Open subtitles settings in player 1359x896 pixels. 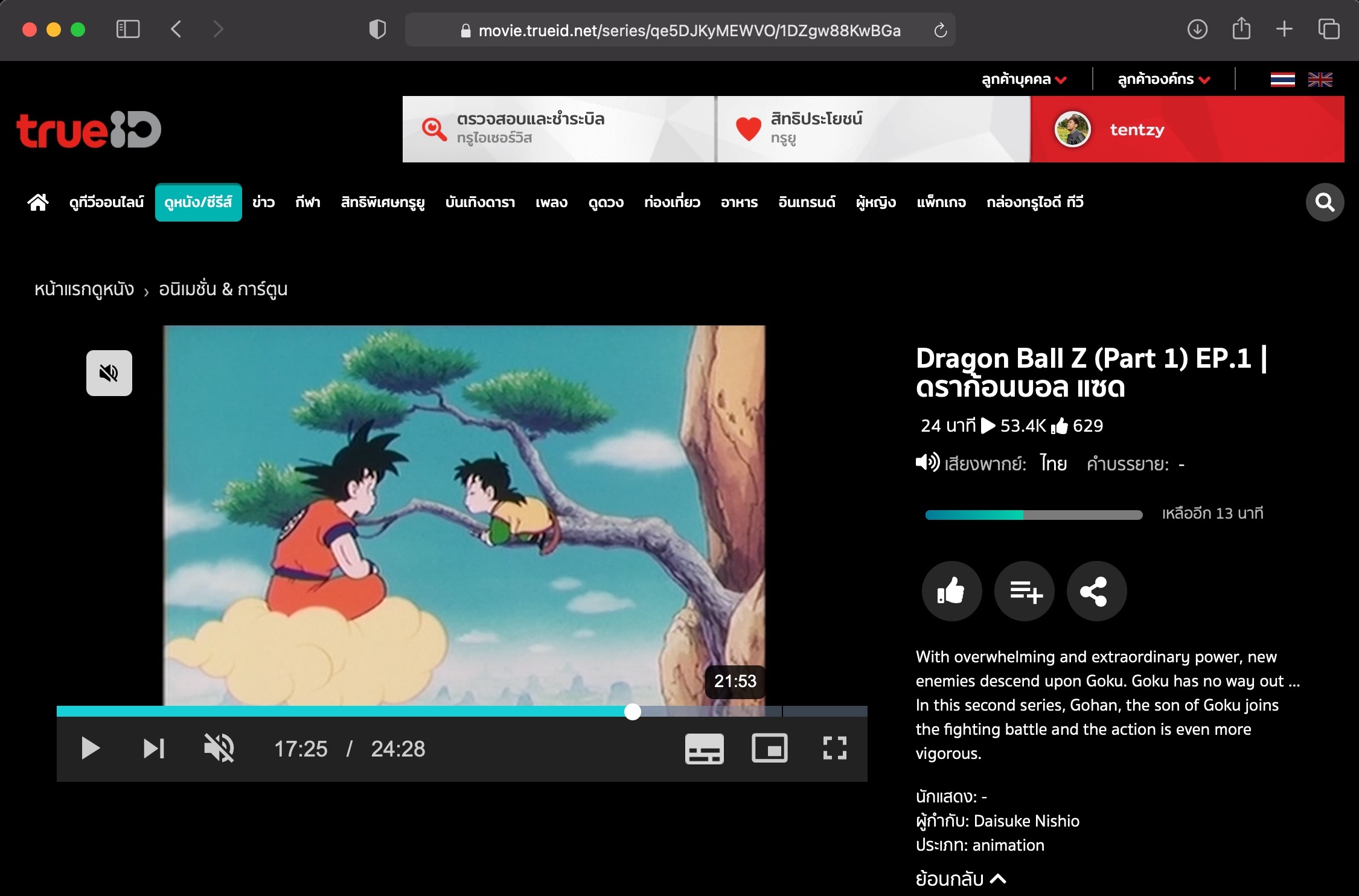pyautogui.click(x=704, y=749)
